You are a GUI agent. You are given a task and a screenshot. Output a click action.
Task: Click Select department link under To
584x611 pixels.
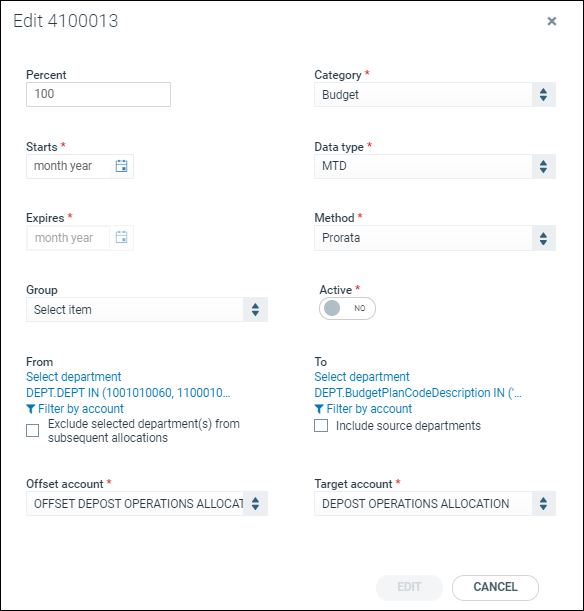click(362, 377)
